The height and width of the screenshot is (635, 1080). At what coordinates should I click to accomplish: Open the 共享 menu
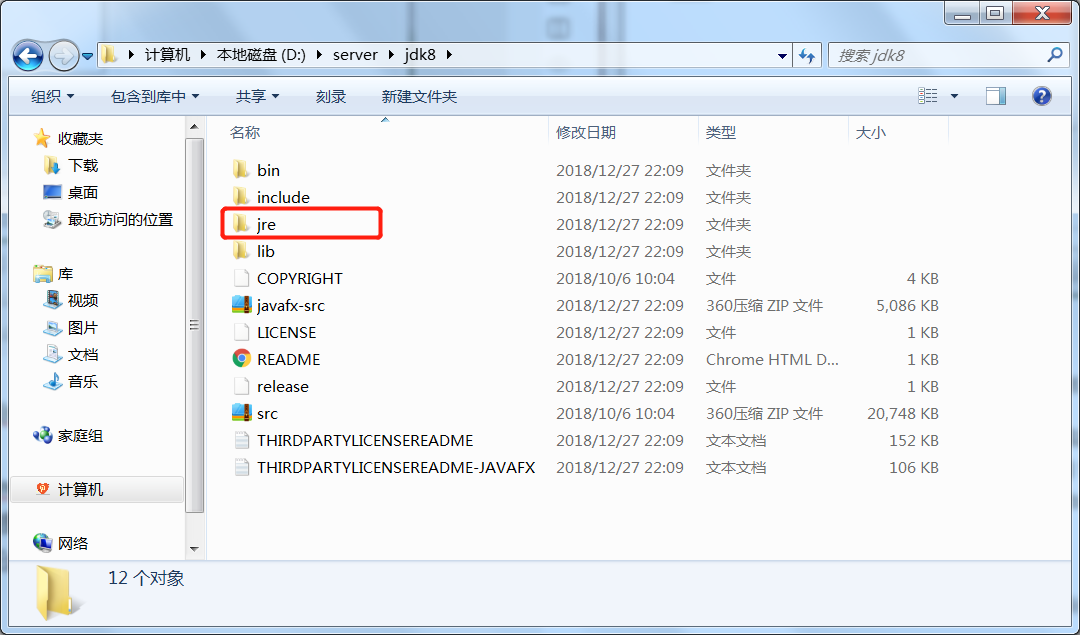[x=257, y=96]
